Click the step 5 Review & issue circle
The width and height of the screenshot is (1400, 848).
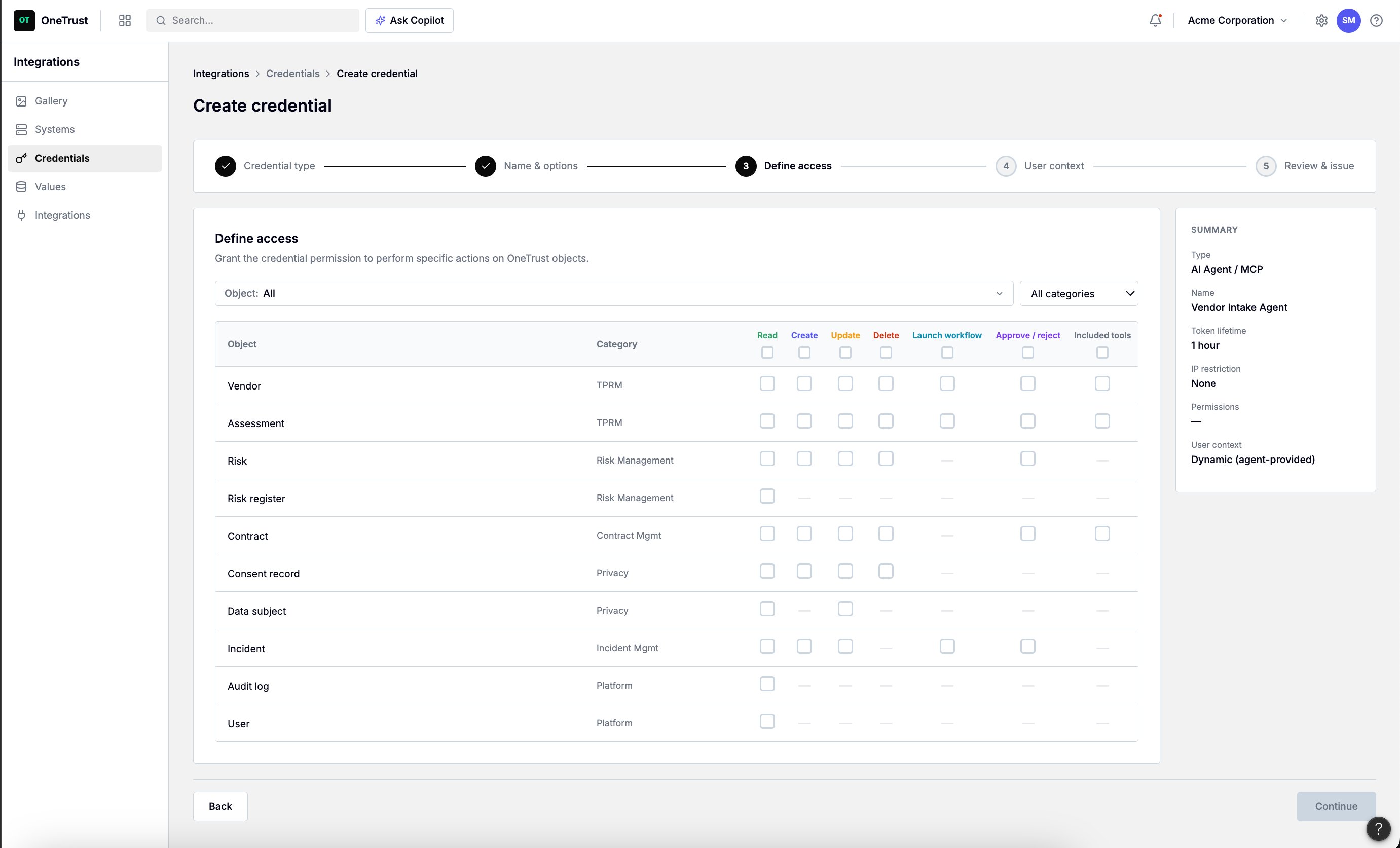tap(1266, 166)
